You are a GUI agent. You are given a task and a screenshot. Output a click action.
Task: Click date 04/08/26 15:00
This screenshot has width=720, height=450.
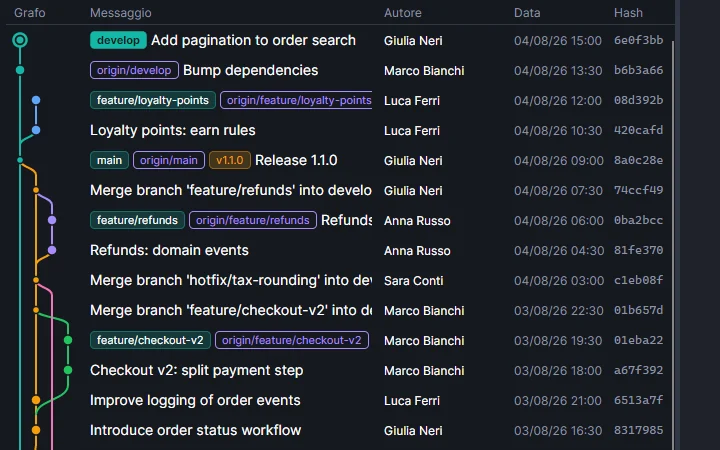point(557,40)
